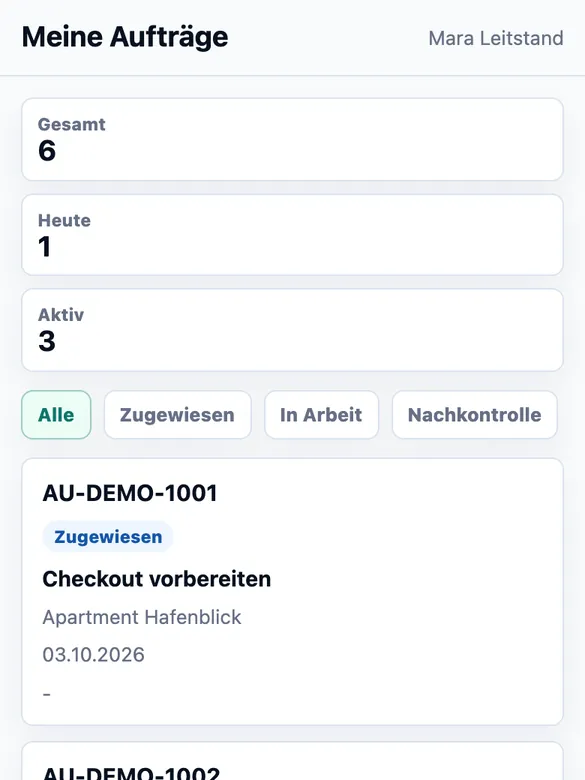This screenshot has height=780, width=585.
Task: Select the Alle filter tab
Action: pyautogui.click(x=56, y=415)
